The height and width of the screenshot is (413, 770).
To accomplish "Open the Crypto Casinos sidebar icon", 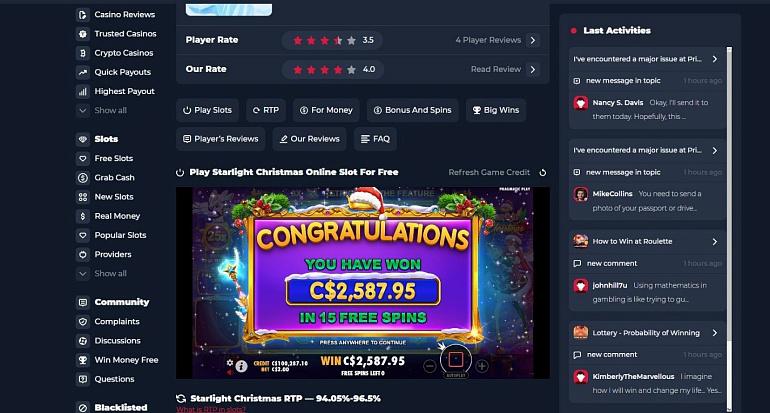I will (82, 53).
